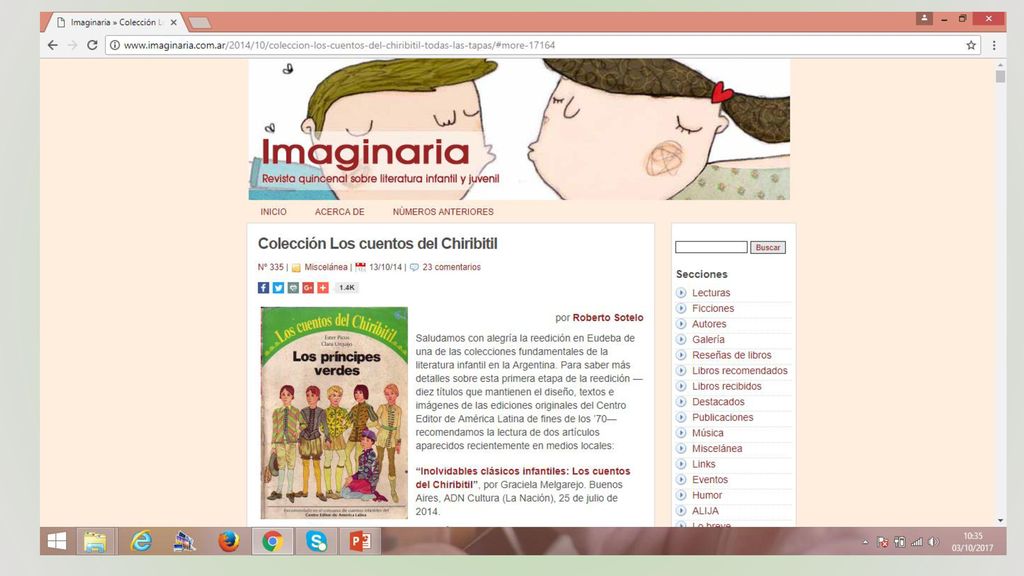The image size is (1024, 576).
Task: View site information icon in address bar
Action: (114, 45)
